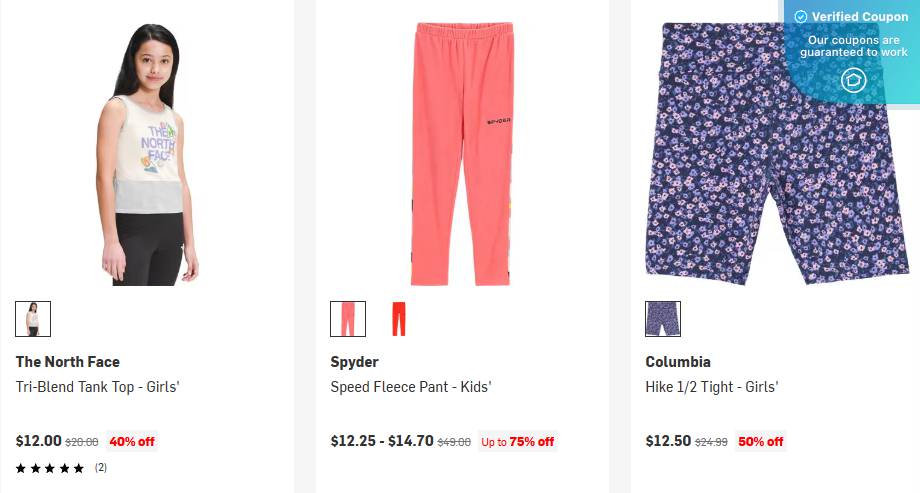Click the Spyder brand name
Image resolution: width=920 pixels, height=493 pixels.
pyautogui.click(x=354, y=362)
